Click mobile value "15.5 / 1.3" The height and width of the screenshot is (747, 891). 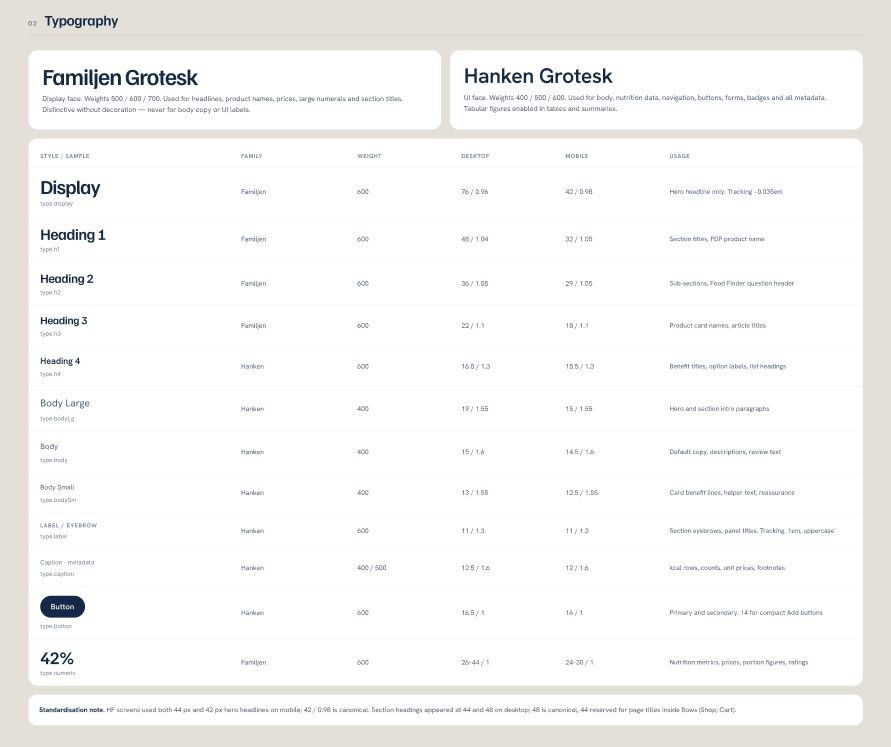click(580, 366)
